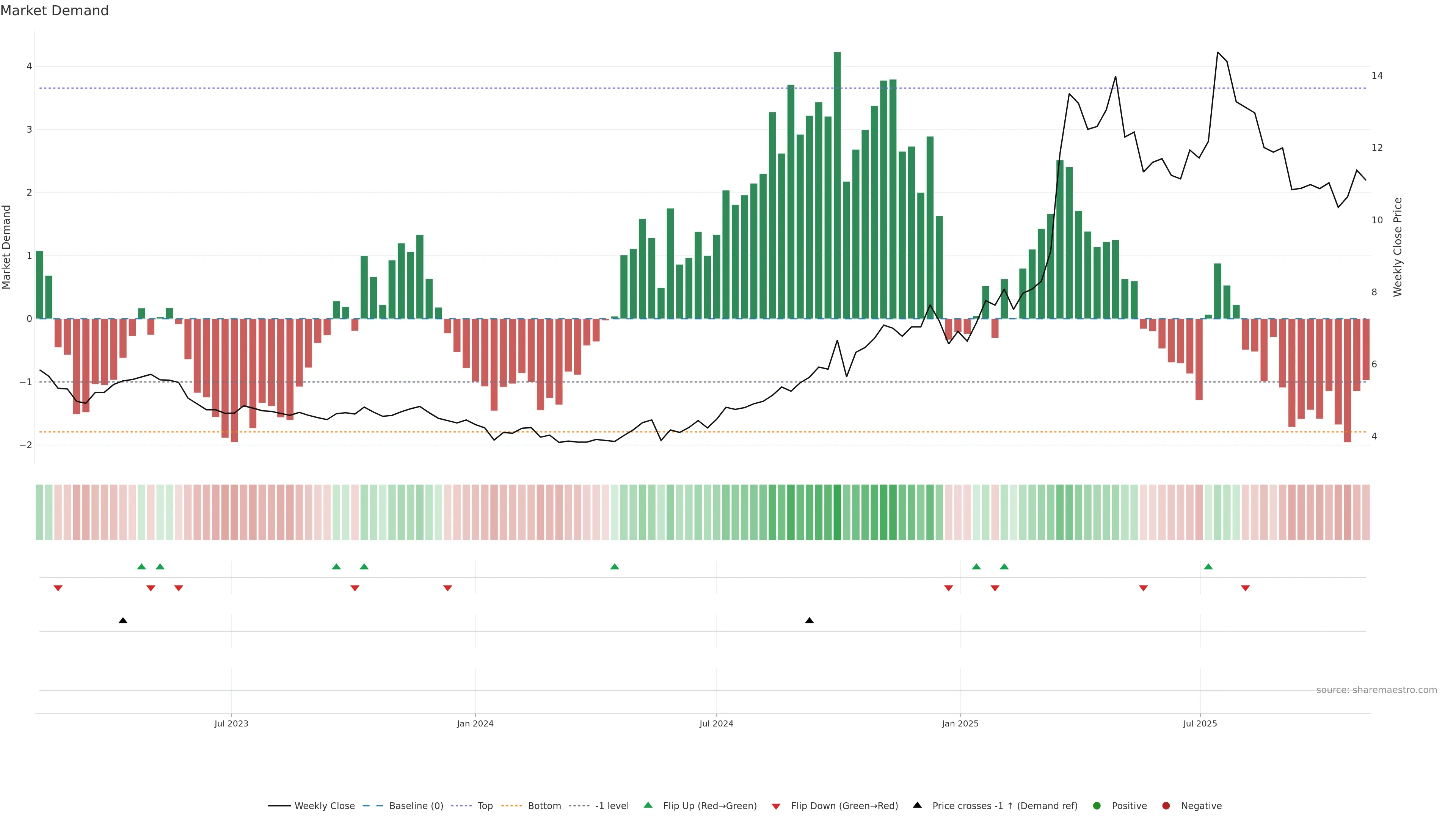Click the purple Top dotted line legend marker
Screen dimensions: 1456x819
(461, 805)
